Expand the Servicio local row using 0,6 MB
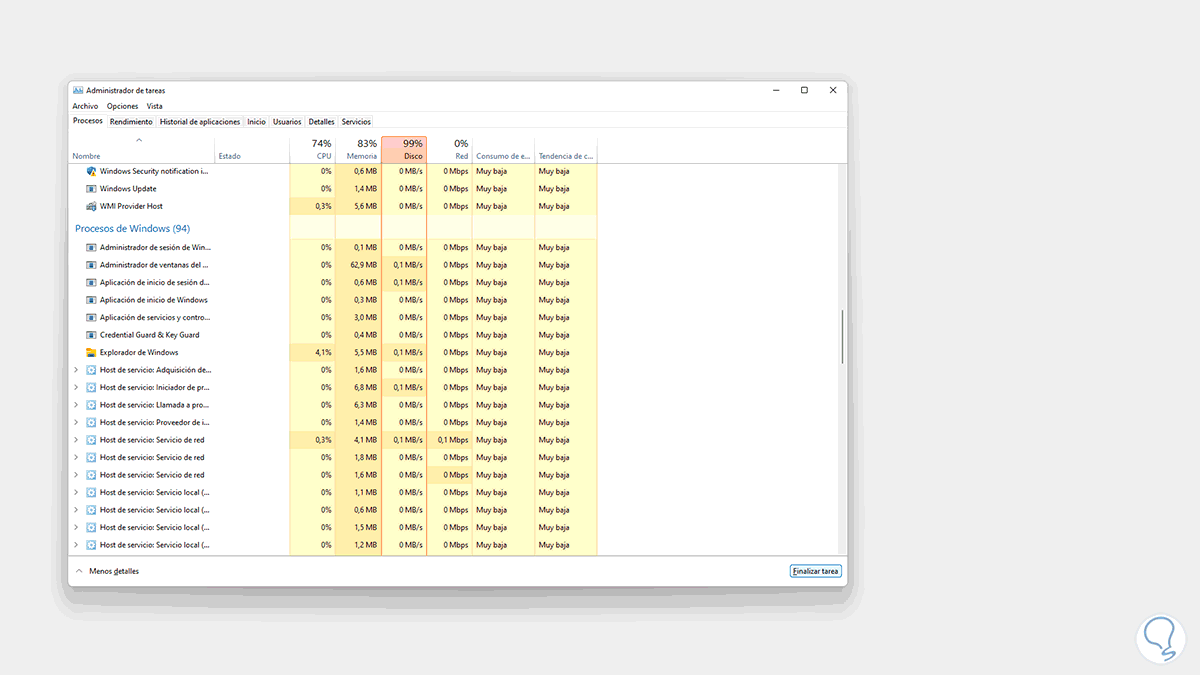The height and width of the screenshot is (675, 1200). (76, 510)
